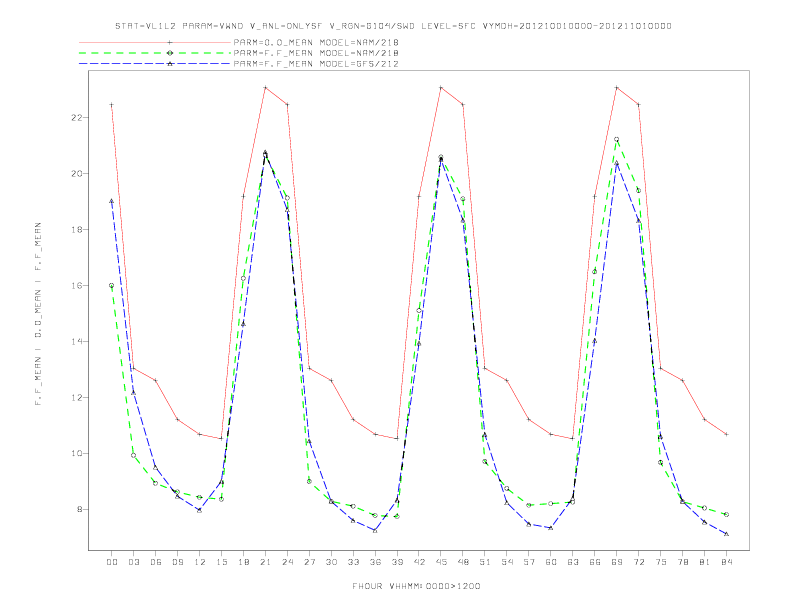The image size is (792, 612).
Task: Select legend text PARM=F.F_MEAN MODEL=GFS/212
Action: [316, 64]
